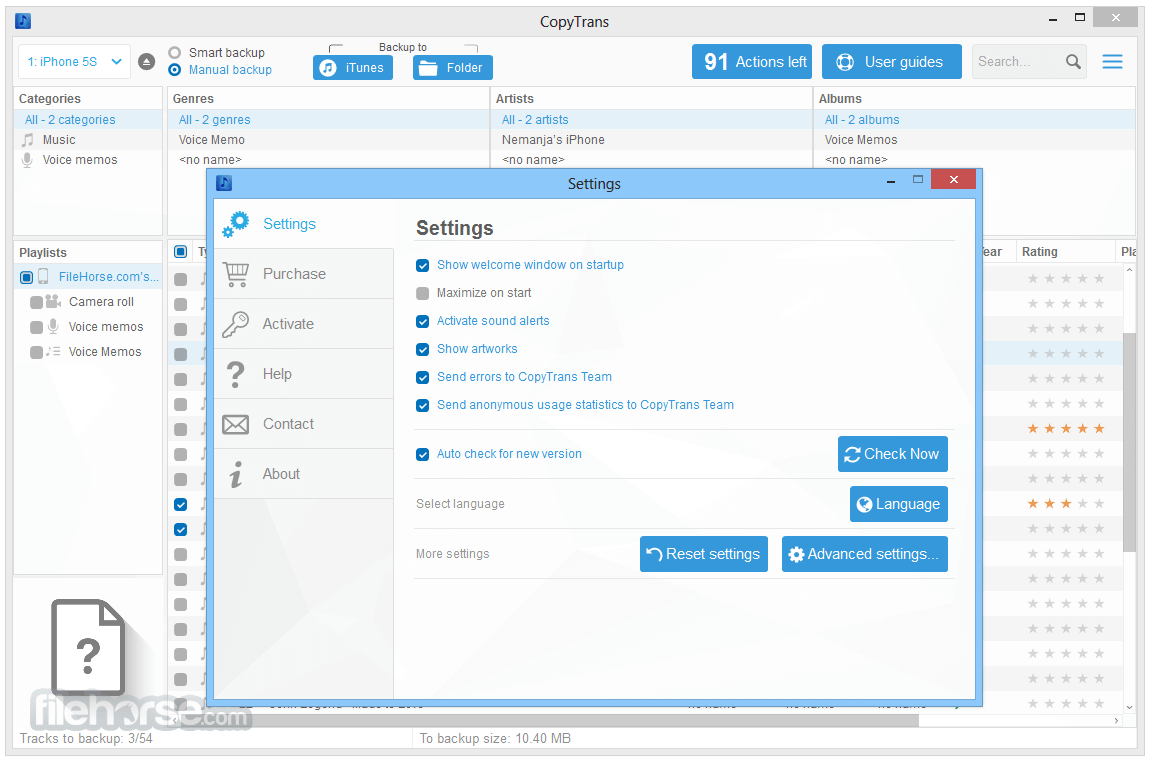
Task: Click the iPhone device icon in playlists
Action: pyautogui.click(x=43, y=276)
